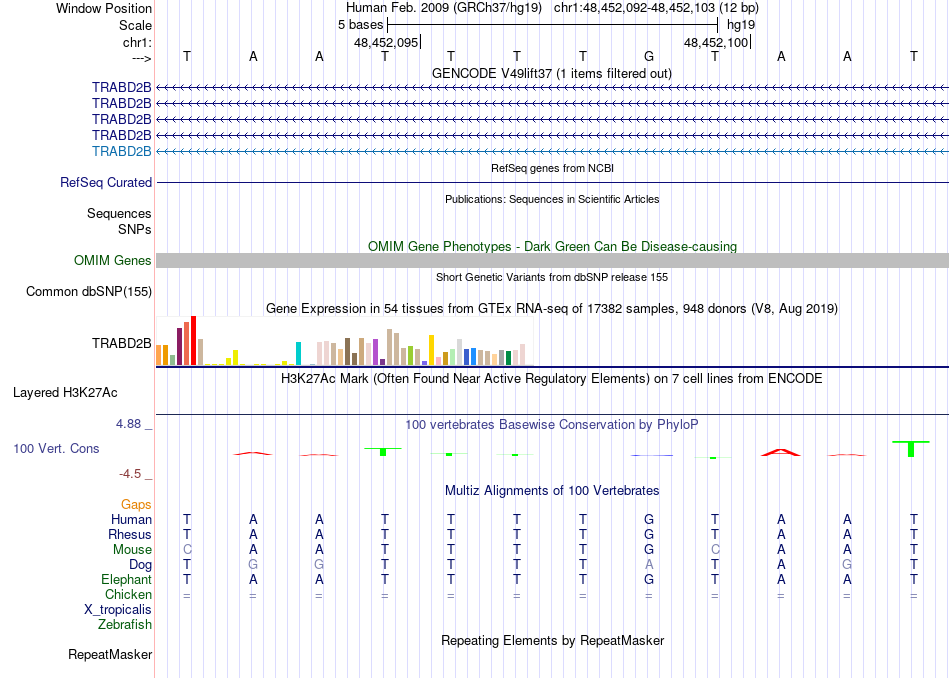Click the Window Position label
950x678 pixels.
click(x=104, y=8)
